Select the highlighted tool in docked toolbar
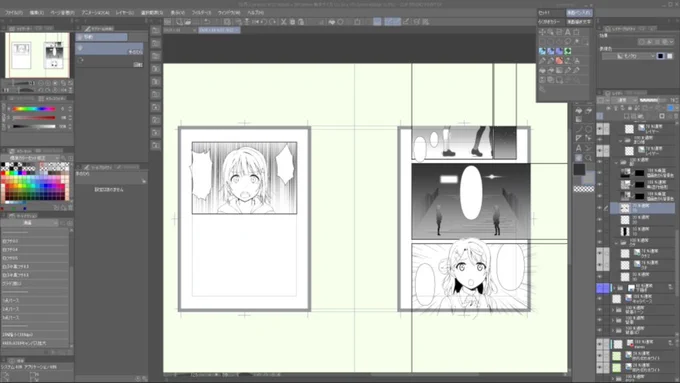This screenshot has height=383, width=680. pyautogui.click(x=579, y=158)
